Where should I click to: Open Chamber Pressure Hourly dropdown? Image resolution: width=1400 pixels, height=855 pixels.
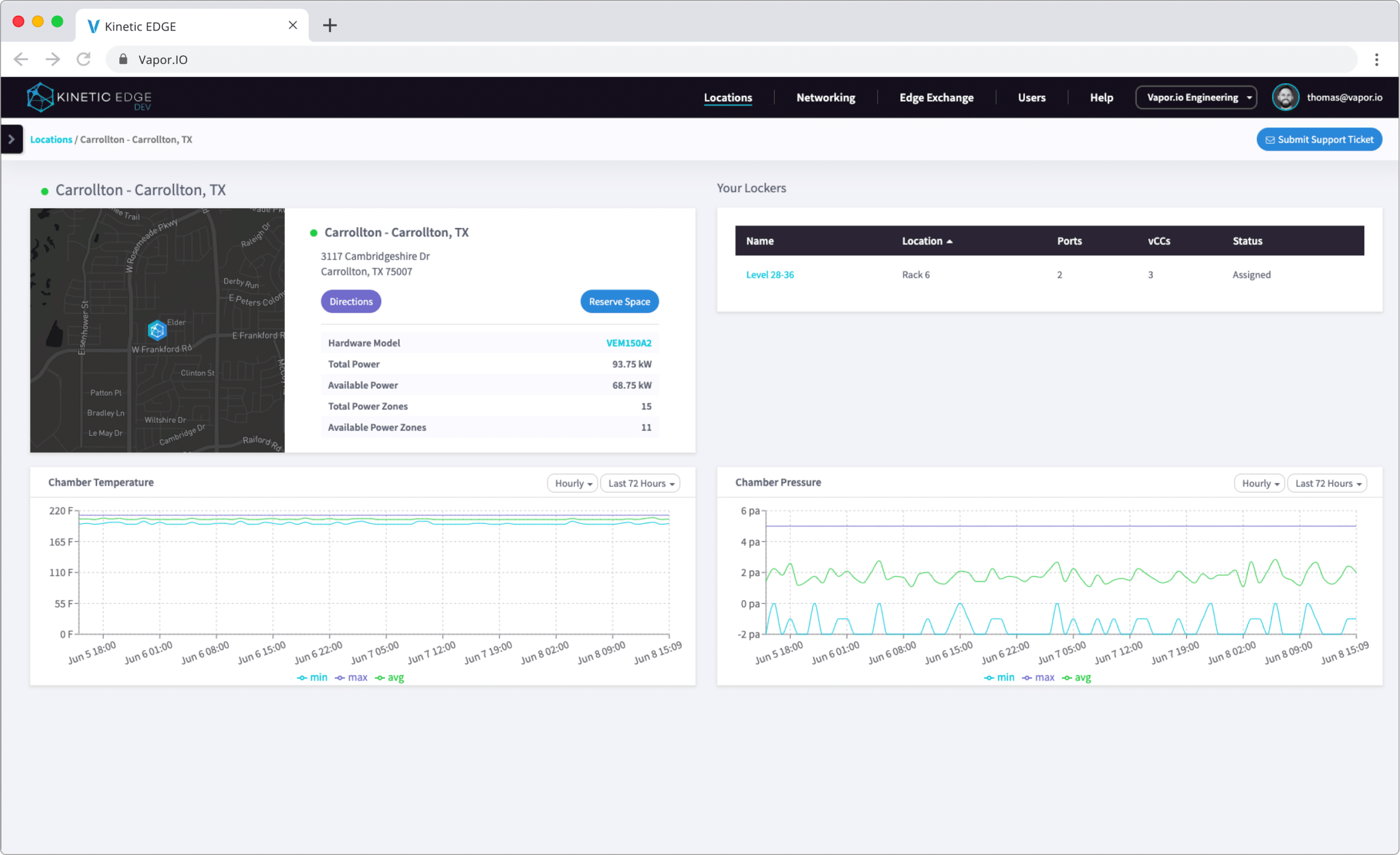pyautogui.click(x=1259, y=483)
